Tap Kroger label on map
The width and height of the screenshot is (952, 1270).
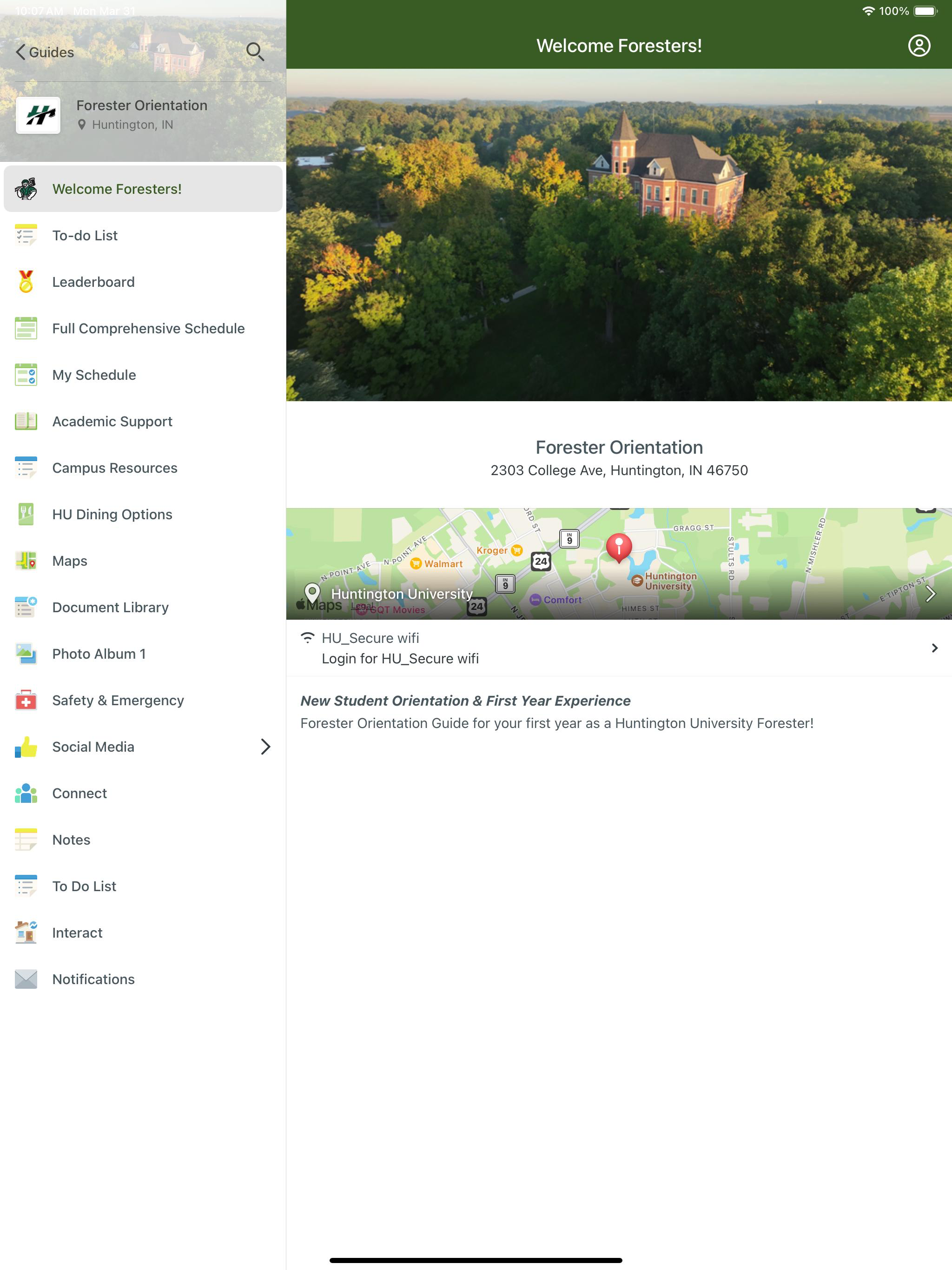coord(491,550)
